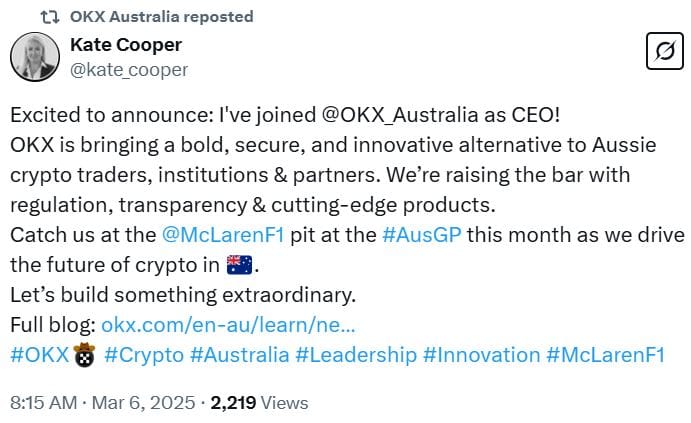Open the Kate Cooper display name
Viewport: 691px width, 423px height.
click(x=128, y=45)
